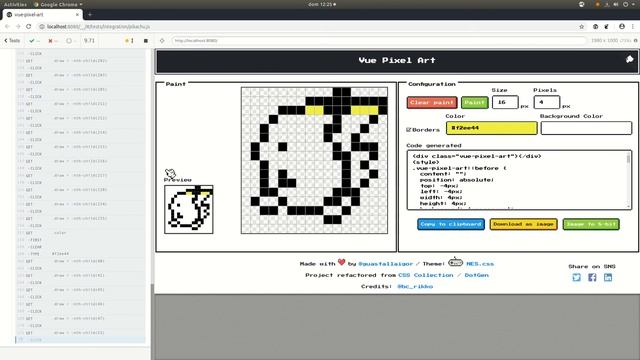Viewport: 640px width, 360px height.
Task: Click the Preview thumbnail image
Action: (x=189, y=209)
